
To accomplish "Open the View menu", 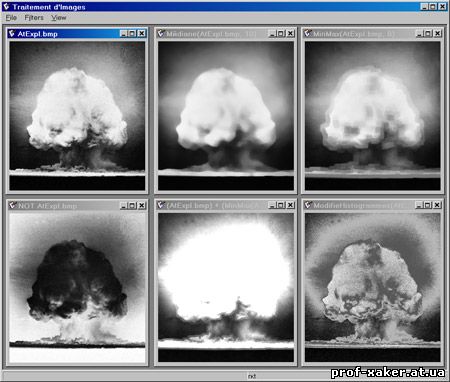I will (59, 18).
